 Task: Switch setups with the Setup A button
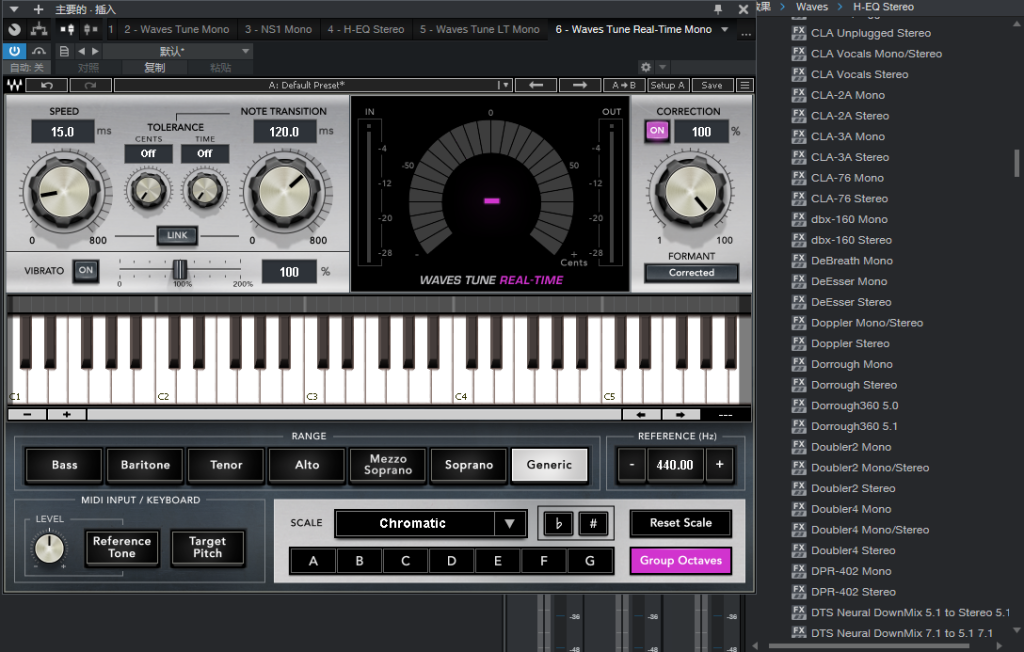[x=667, y=85]
